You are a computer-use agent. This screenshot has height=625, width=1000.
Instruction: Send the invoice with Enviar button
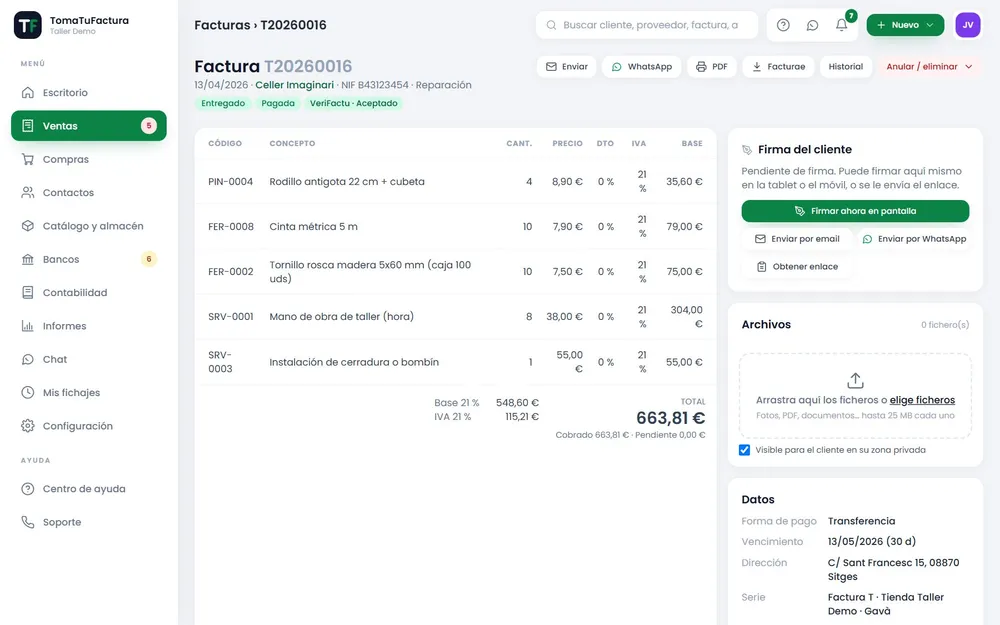click(566, 66)
